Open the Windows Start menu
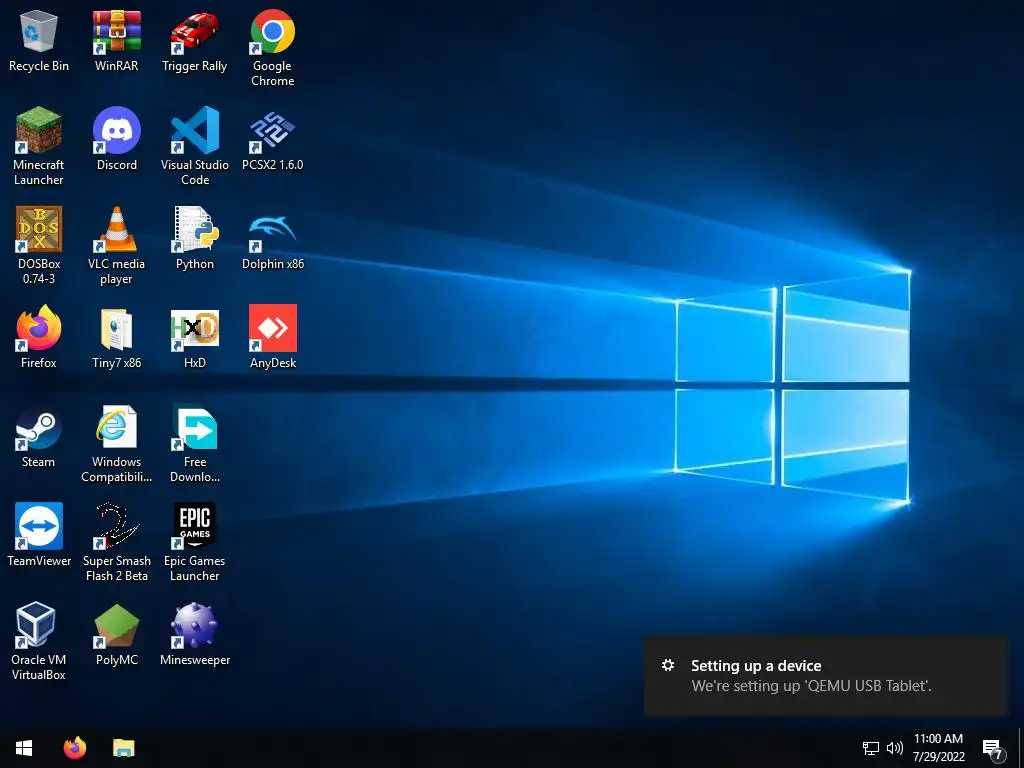1024x768 pixels. [x=24, y=748]
